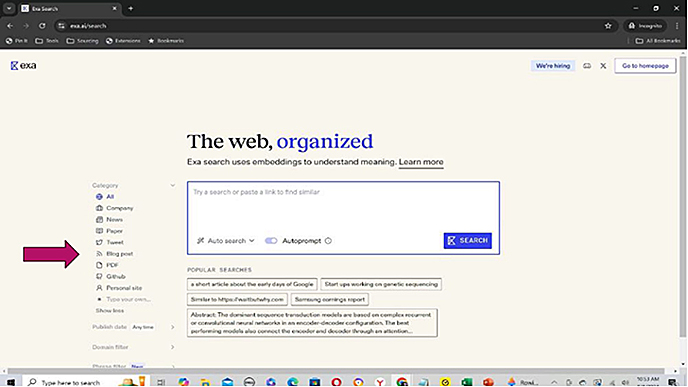The image size is (688, 387).
Task: Close the Exa Search tab
Action: (115, 8)
